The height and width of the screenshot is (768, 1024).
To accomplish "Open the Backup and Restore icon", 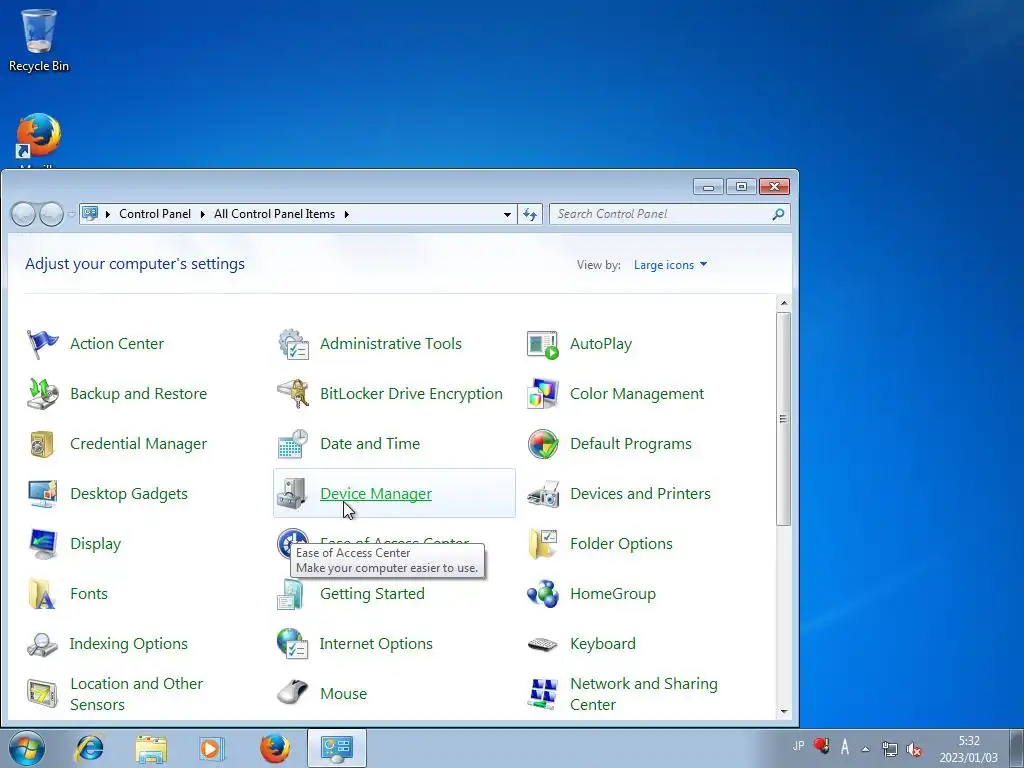I will coord(42,394).
